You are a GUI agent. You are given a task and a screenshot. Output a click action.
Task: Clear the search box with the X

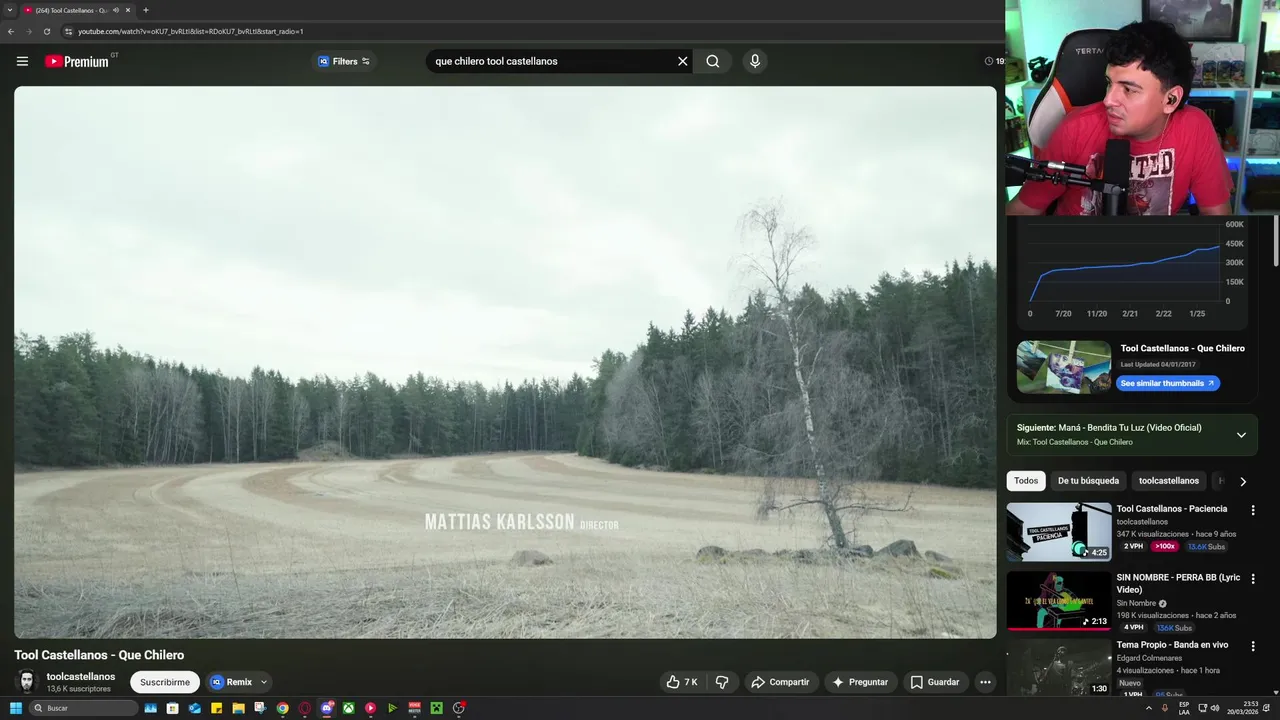tap(683, 61)
